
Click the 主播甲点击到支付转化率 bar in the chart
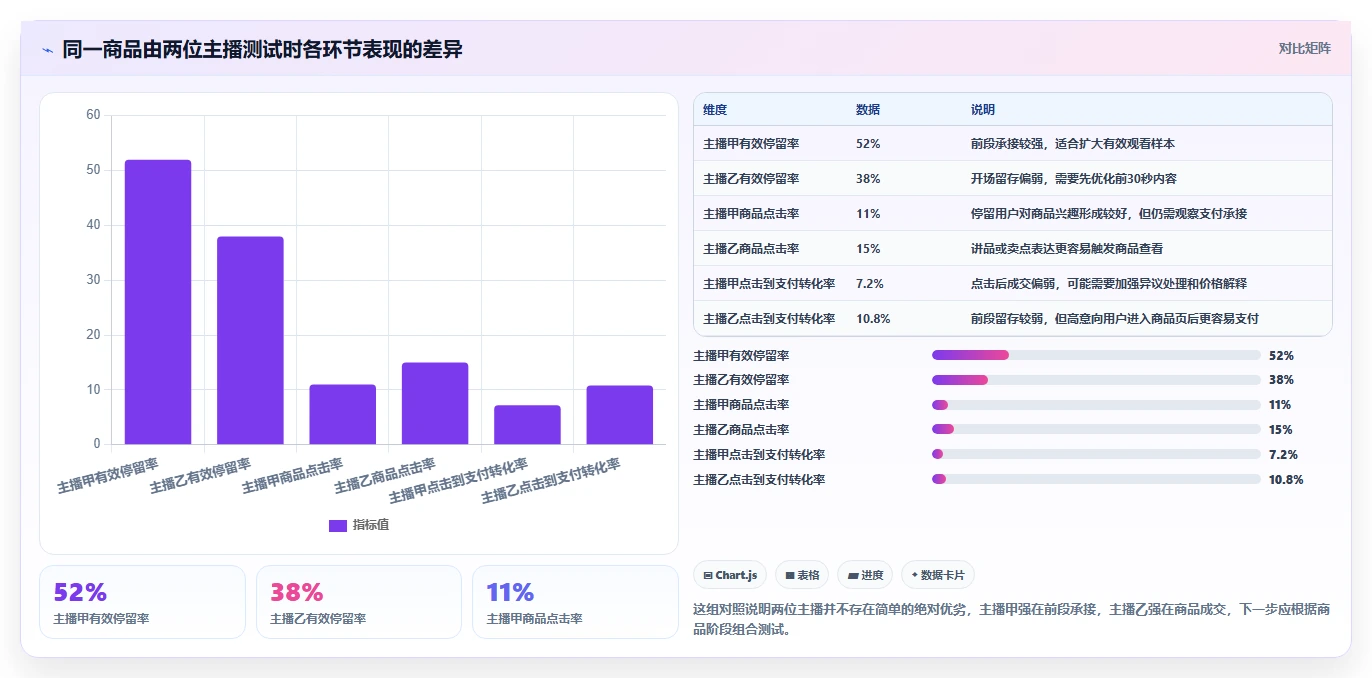(527, 425)
